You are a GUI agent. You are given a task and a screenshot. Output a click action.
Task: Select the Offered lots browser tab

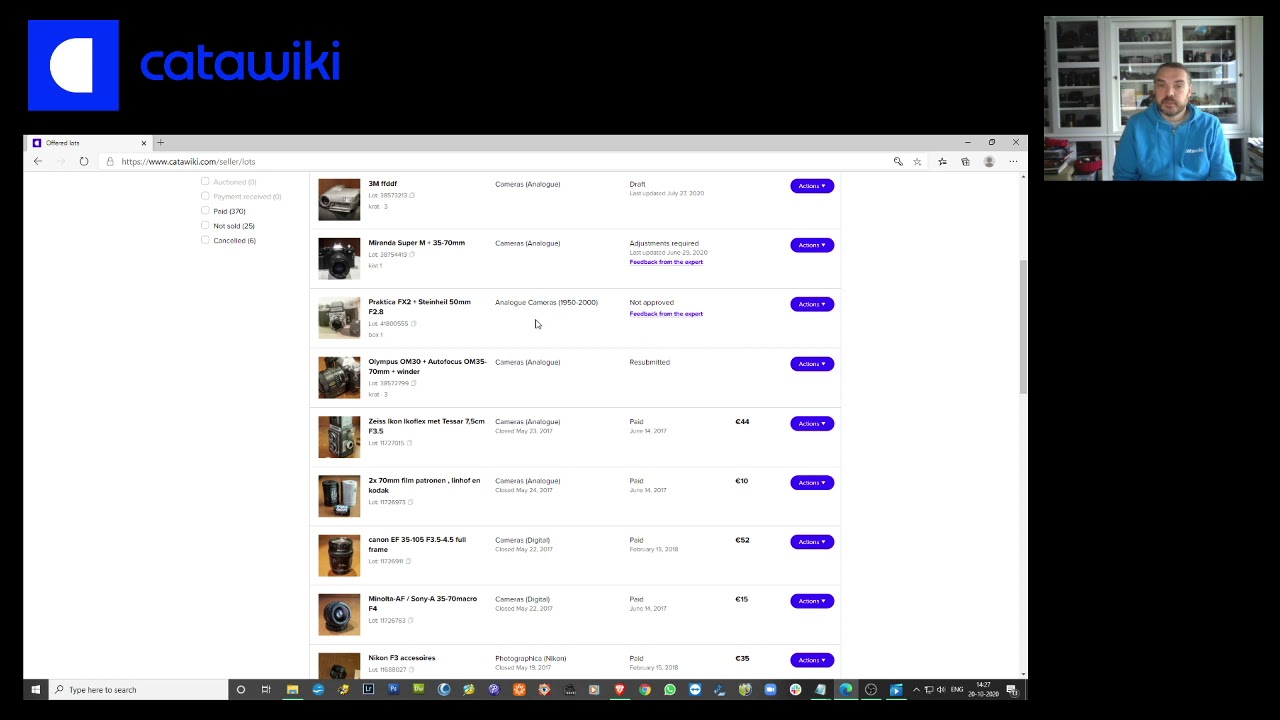coord(90,143)
